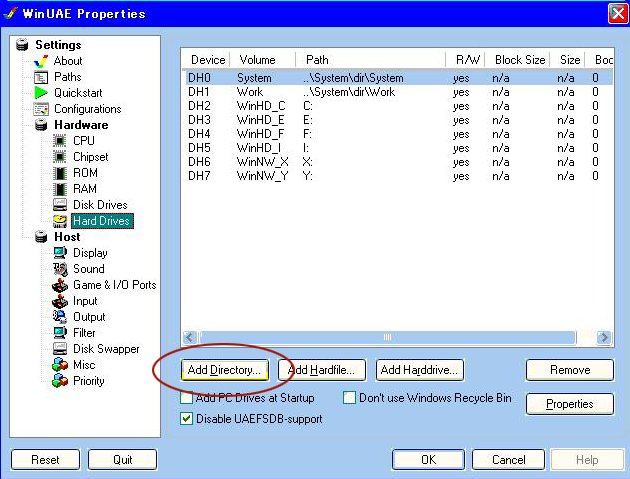Click the ROM chip icon
The width and height of the screenshot is (630, 479).
[60, 173]
